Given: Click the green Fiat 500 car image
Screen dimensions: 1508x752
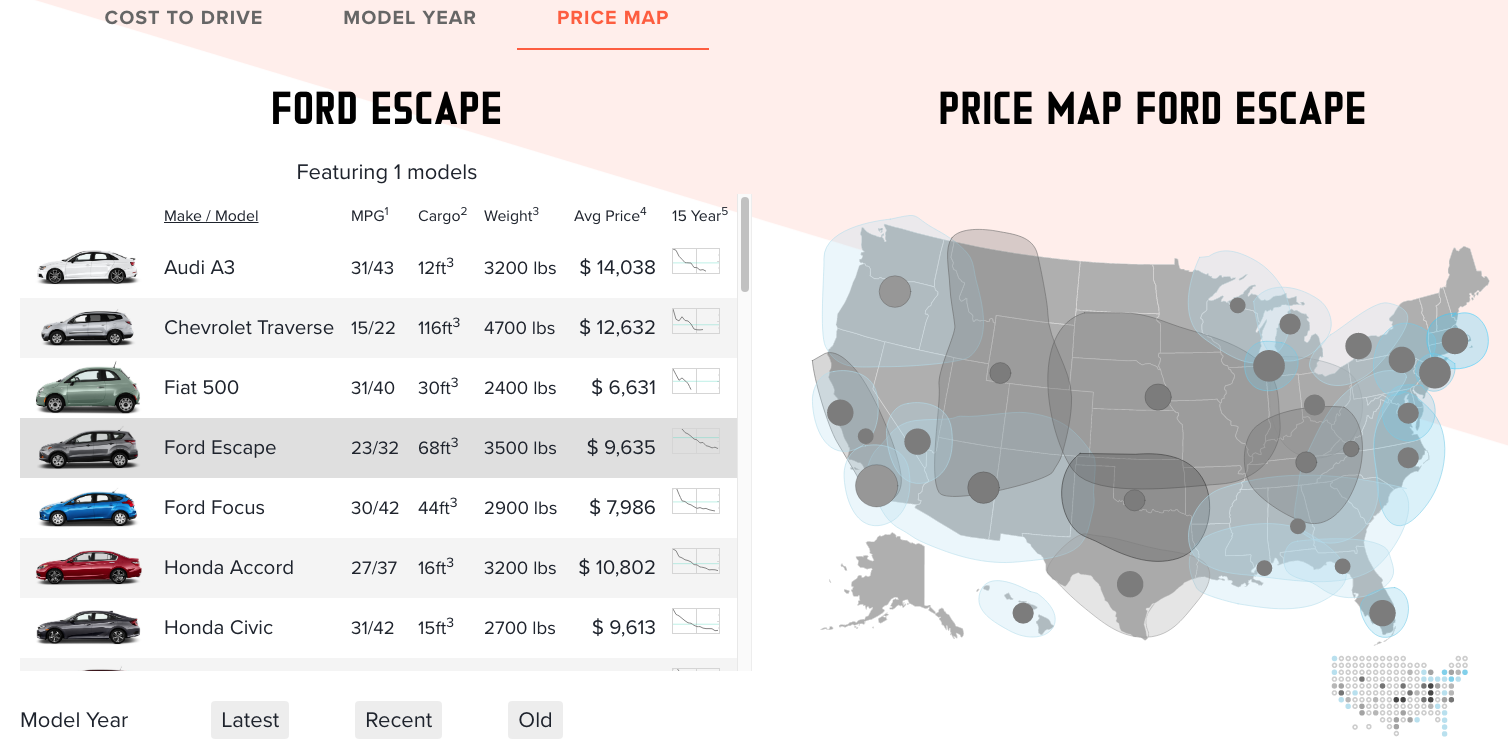Looking at the screenshot, I should coord(86,388).
